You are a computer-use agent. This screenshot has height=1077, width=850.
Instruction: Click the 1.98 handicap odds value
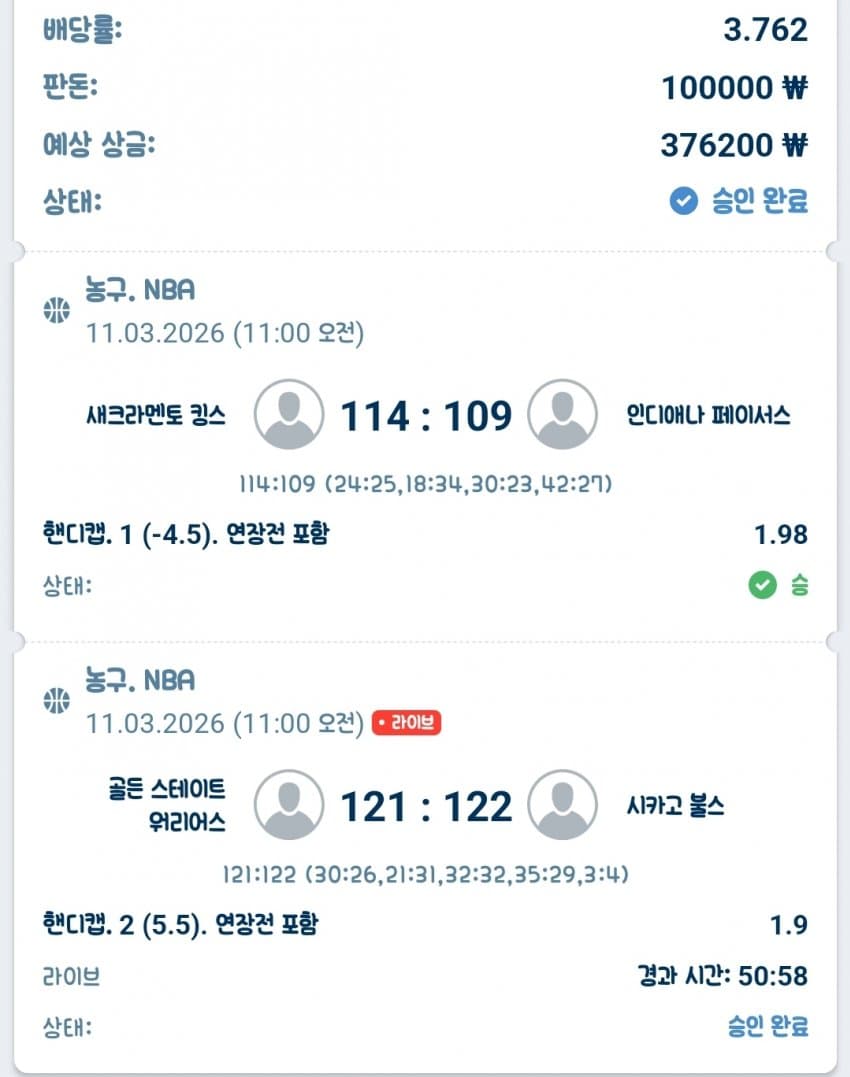click(x=780, y=535)
